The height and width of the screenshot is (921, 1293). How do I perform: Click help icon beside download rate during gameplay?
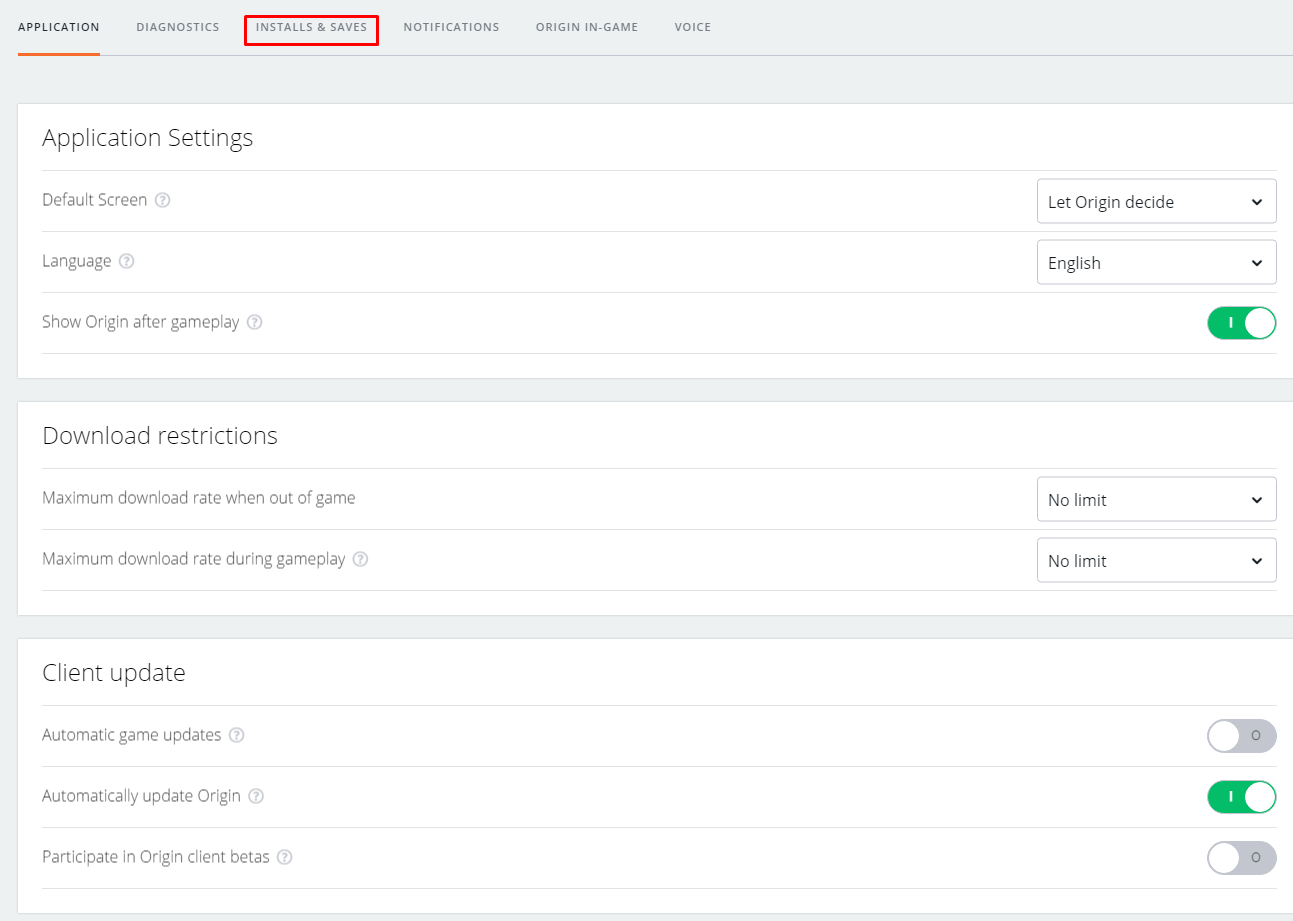tap(360, 559)
